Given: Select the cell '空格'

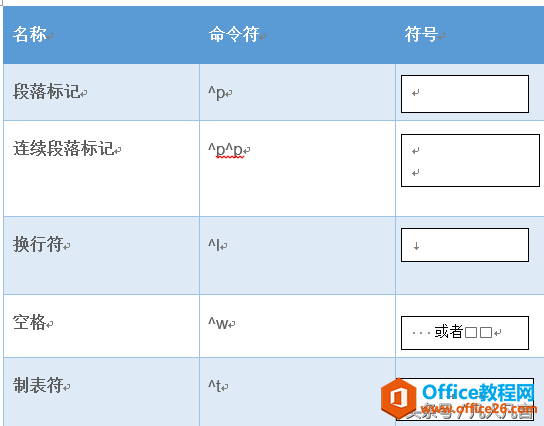Looking at the screenshot, I should [x=101, y=326].
